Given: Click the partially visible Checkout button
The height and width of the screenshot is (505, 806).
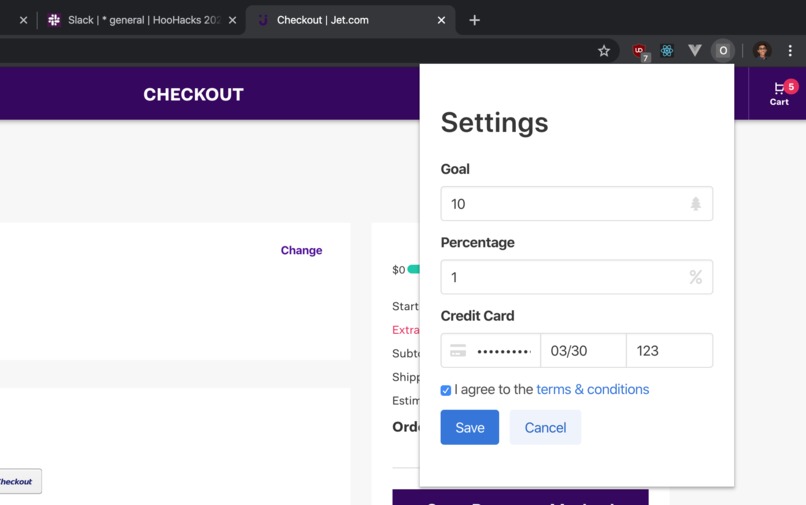Looking at the screenshot, I should click(20, 481).
